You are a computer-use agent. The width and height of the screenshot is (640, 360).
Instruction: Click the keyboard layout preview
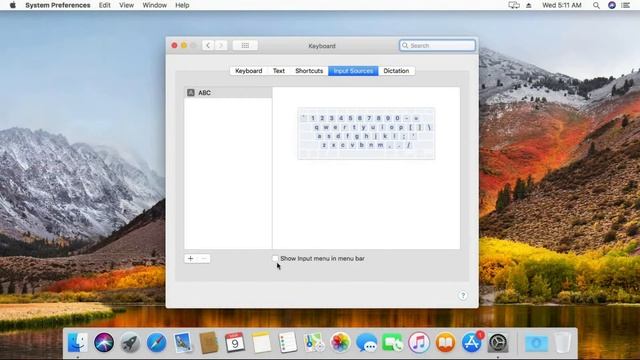coord(366,133)
